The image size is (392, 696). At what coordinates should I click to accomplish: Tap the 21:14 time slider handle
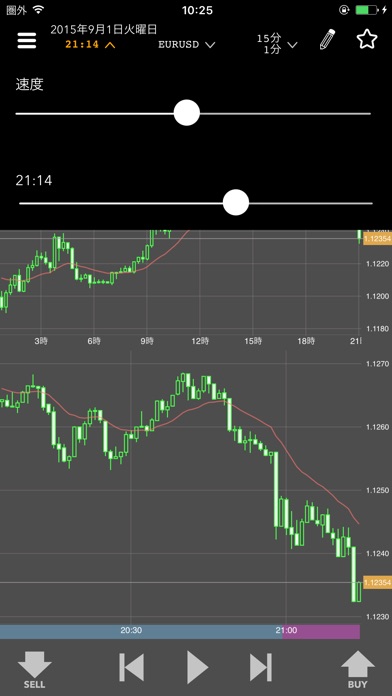tap(236, 202)
